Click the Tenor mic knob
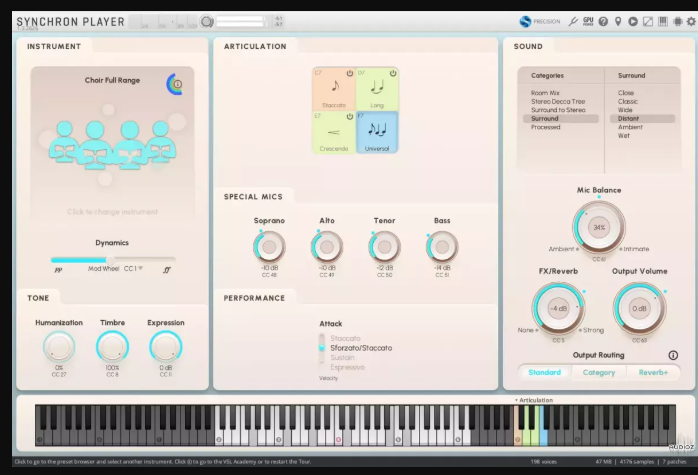Viewport: 698px width, 475px height. [x=384, y=247]
